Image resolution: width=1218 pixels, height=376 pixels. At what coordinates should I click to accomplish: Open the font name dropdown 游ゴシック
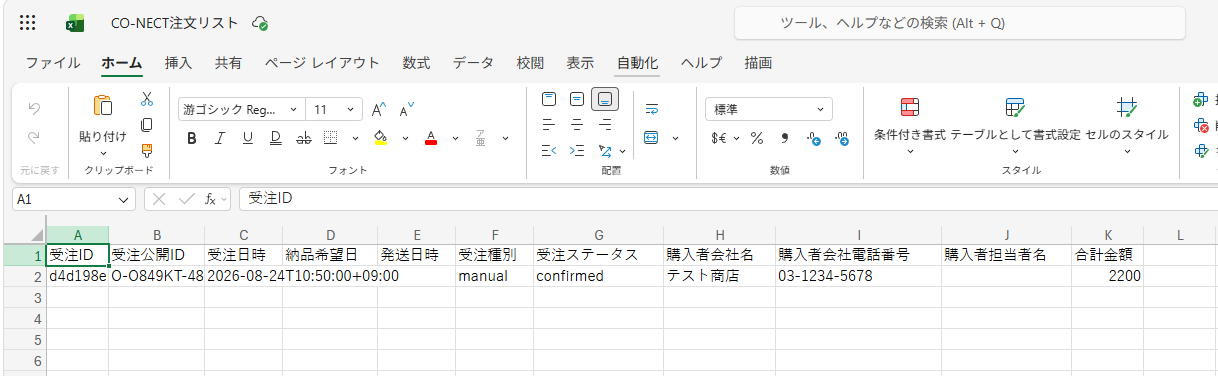pyautogui.click(x=293, y=110)
